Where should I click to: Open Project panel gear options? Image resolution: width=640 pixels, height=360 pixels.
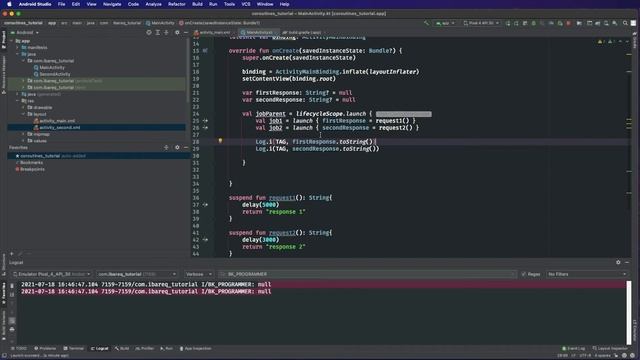point(177,32)
